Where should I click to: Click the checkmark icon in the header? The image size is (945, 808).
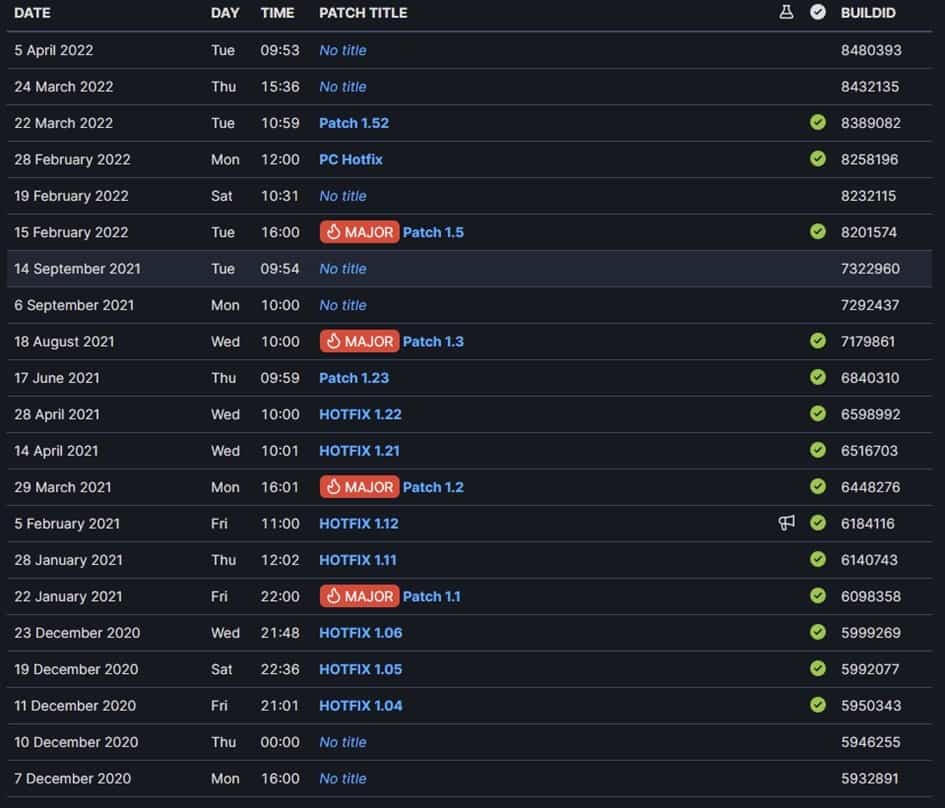(818, 13)
